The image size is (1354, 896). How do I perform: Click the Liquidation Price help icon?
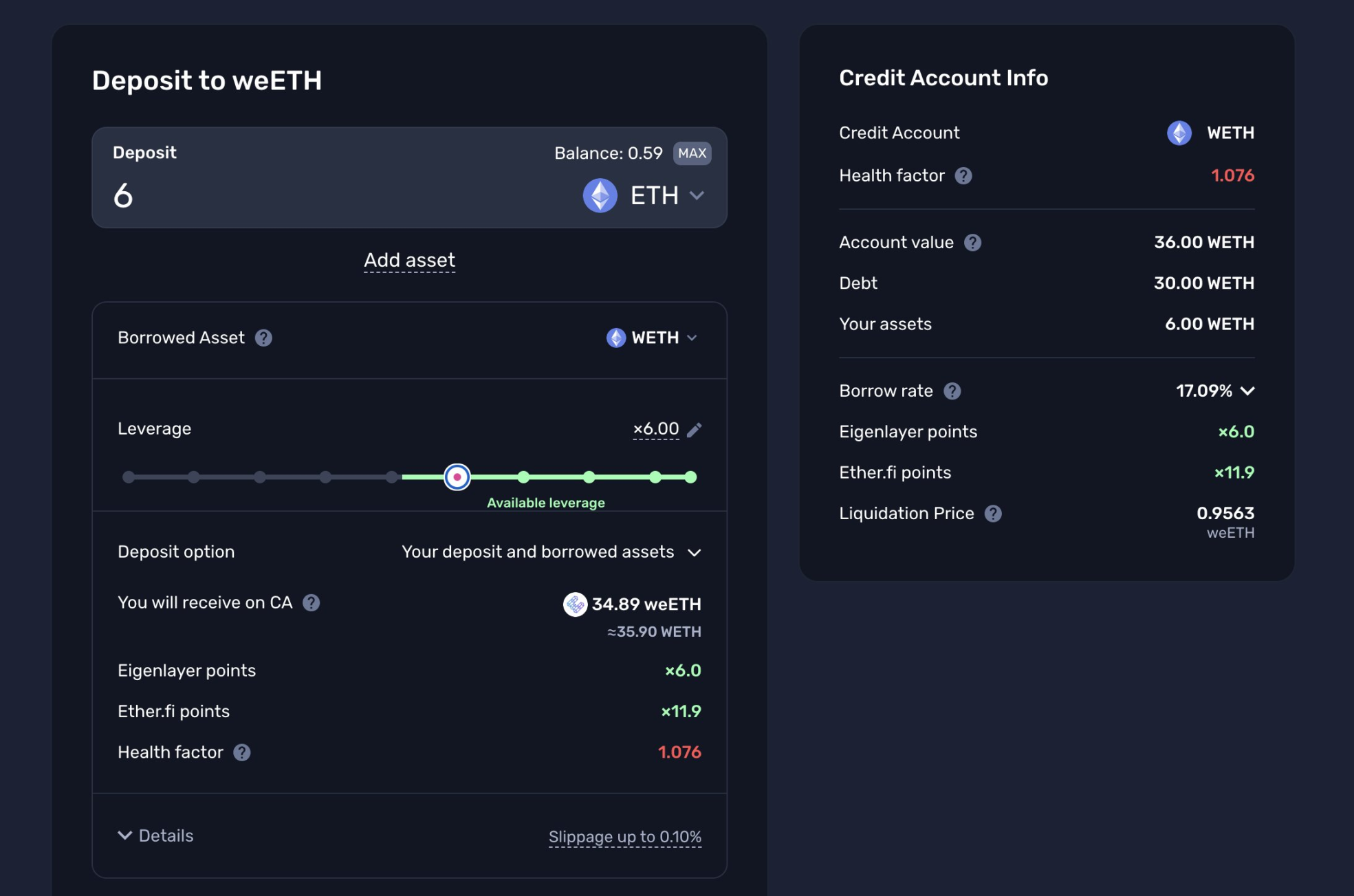(x=993, y=514)
